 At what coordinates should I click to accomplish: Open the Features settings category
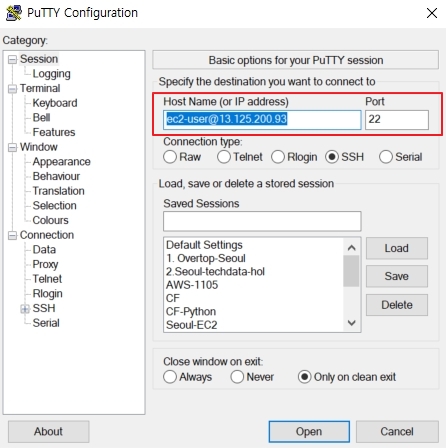(54, 132)
